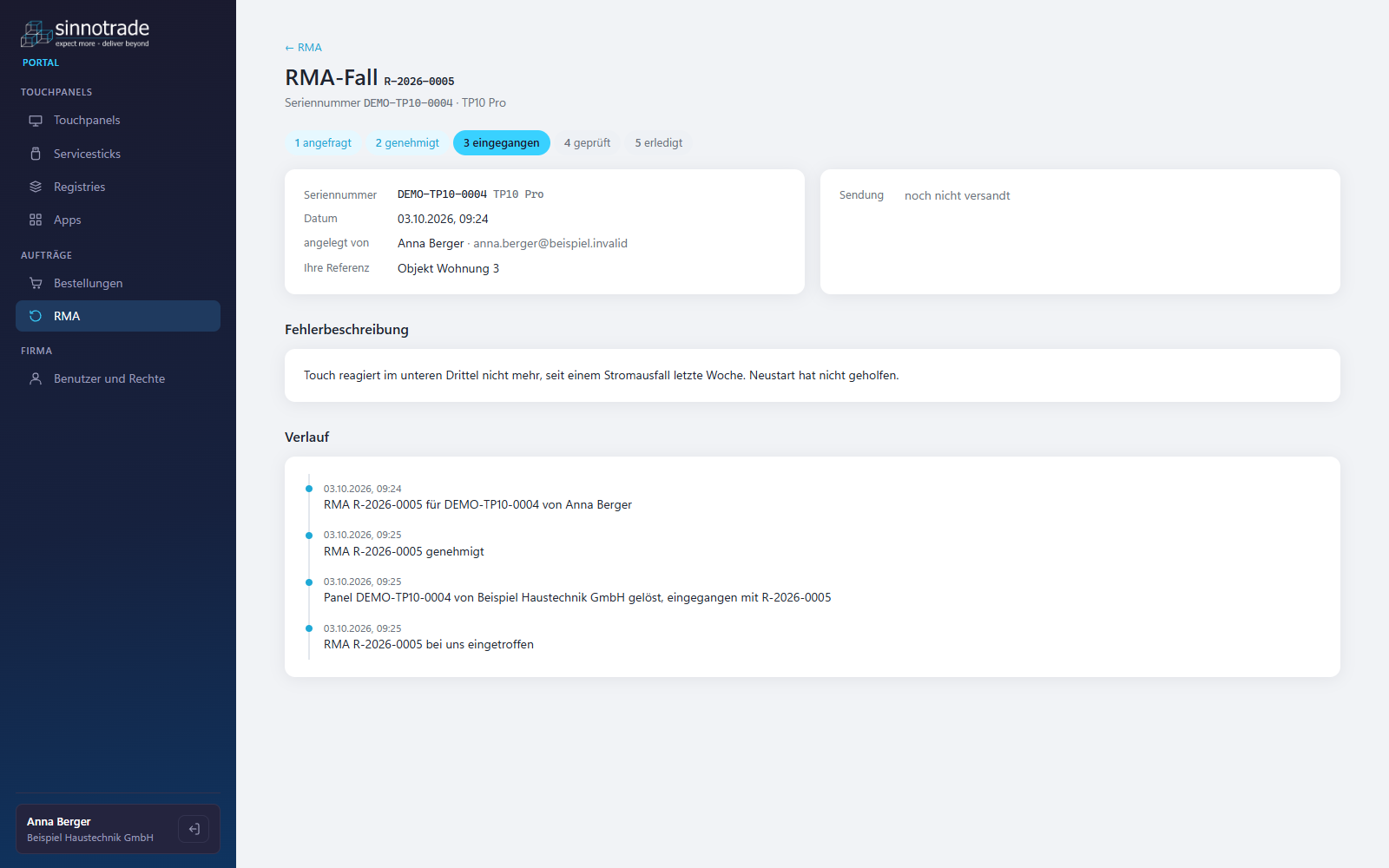Open Benutzer und Rechte
Image resolution: width=1389 pixels, height=868 pixels.
[x=118, y=378]
